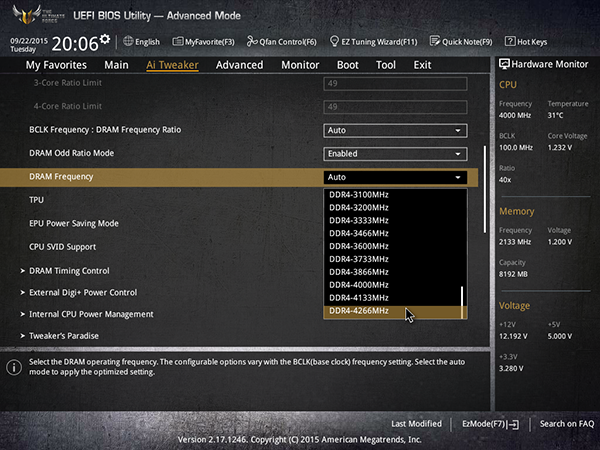Click the globe language icon
This screenshot has width=600, height=450.
click(128, 41)
